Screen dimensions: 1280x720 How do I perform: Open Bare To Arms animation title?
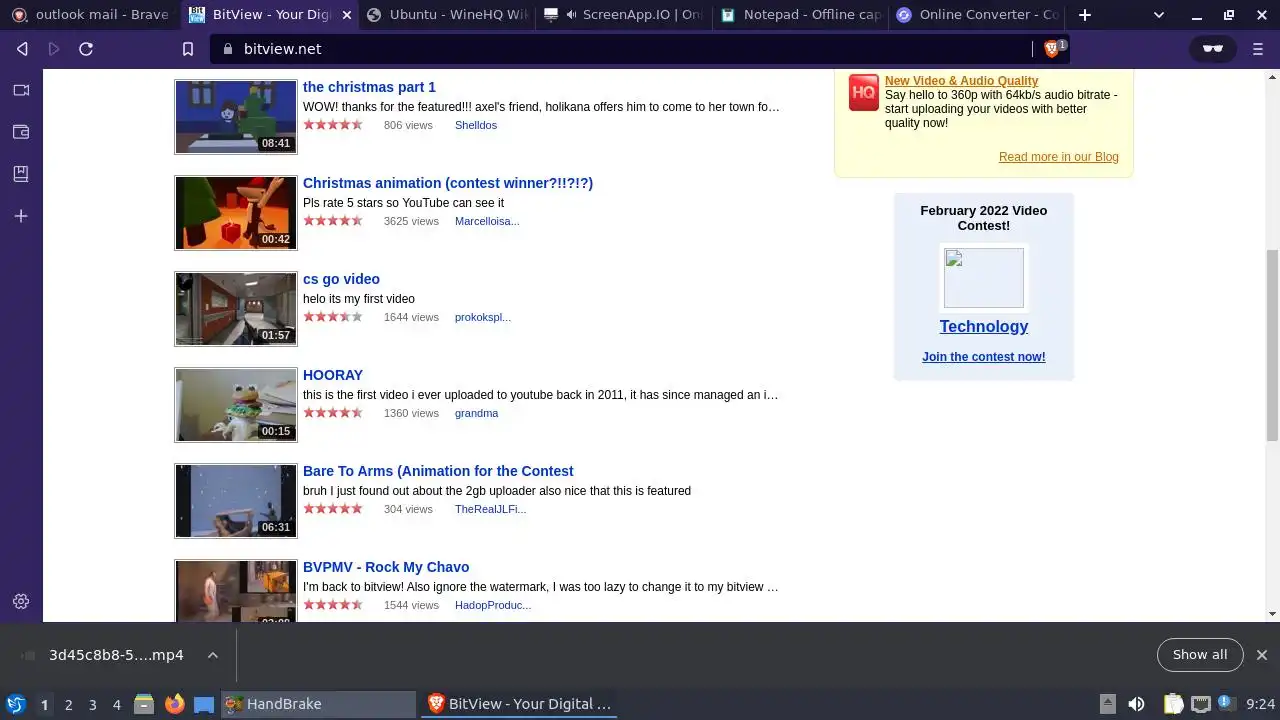pyautogui.click(x=438, y=471)
